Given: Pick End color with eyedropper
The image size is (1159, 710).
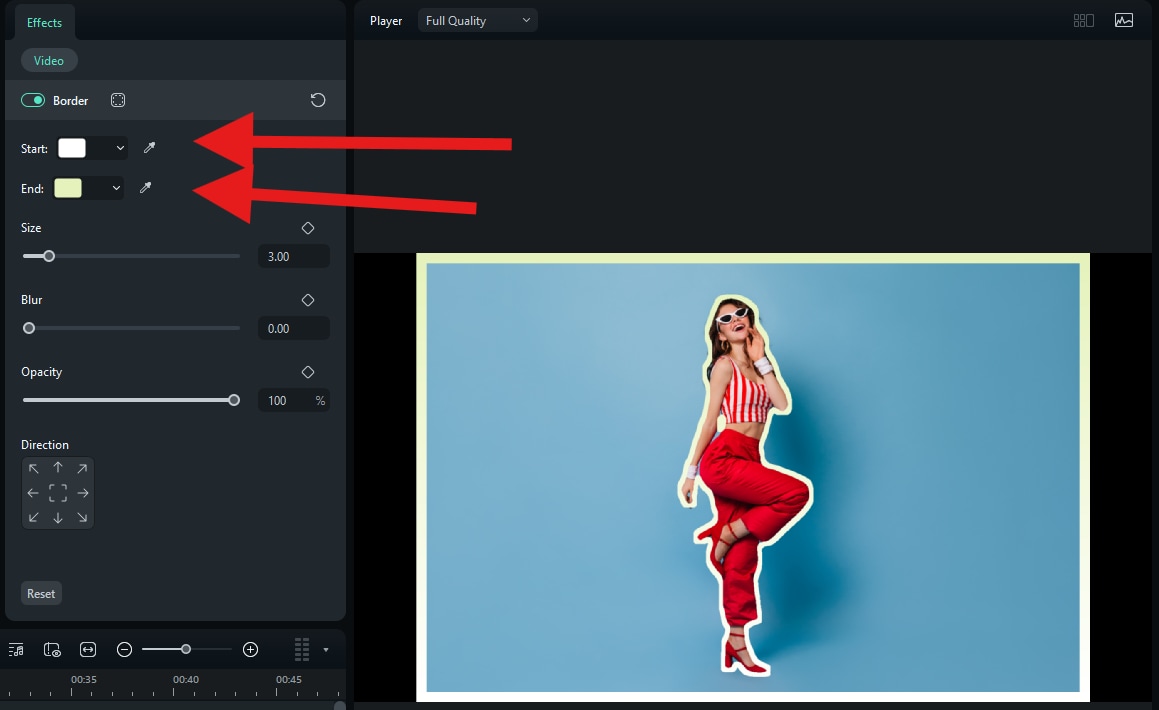Looking at the screenshot, I should click(x=146, y=188).
